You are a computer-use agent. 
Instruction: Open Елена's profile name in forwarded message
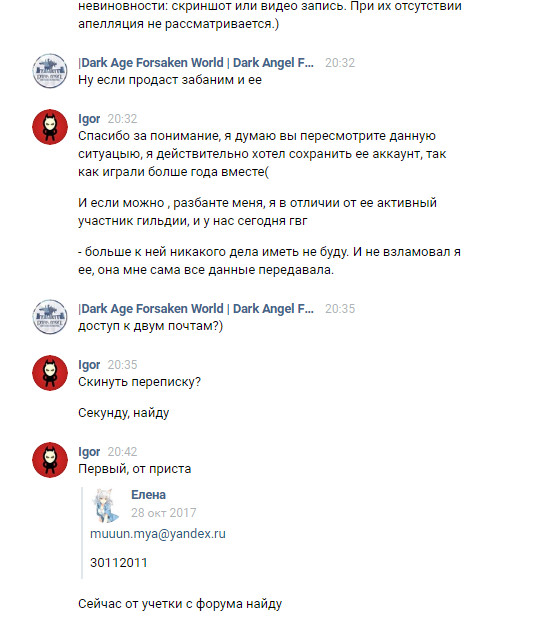(x=148, y=495)
